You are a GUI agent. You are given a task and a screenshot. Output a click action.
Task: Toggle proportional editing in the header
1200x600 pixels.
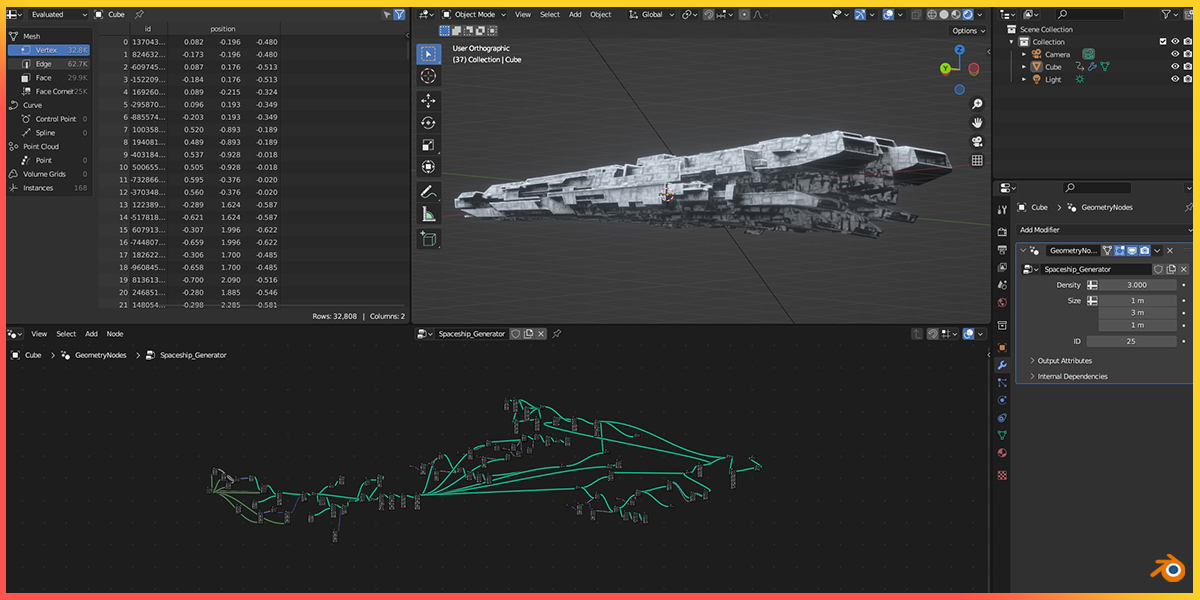[745, 14]
